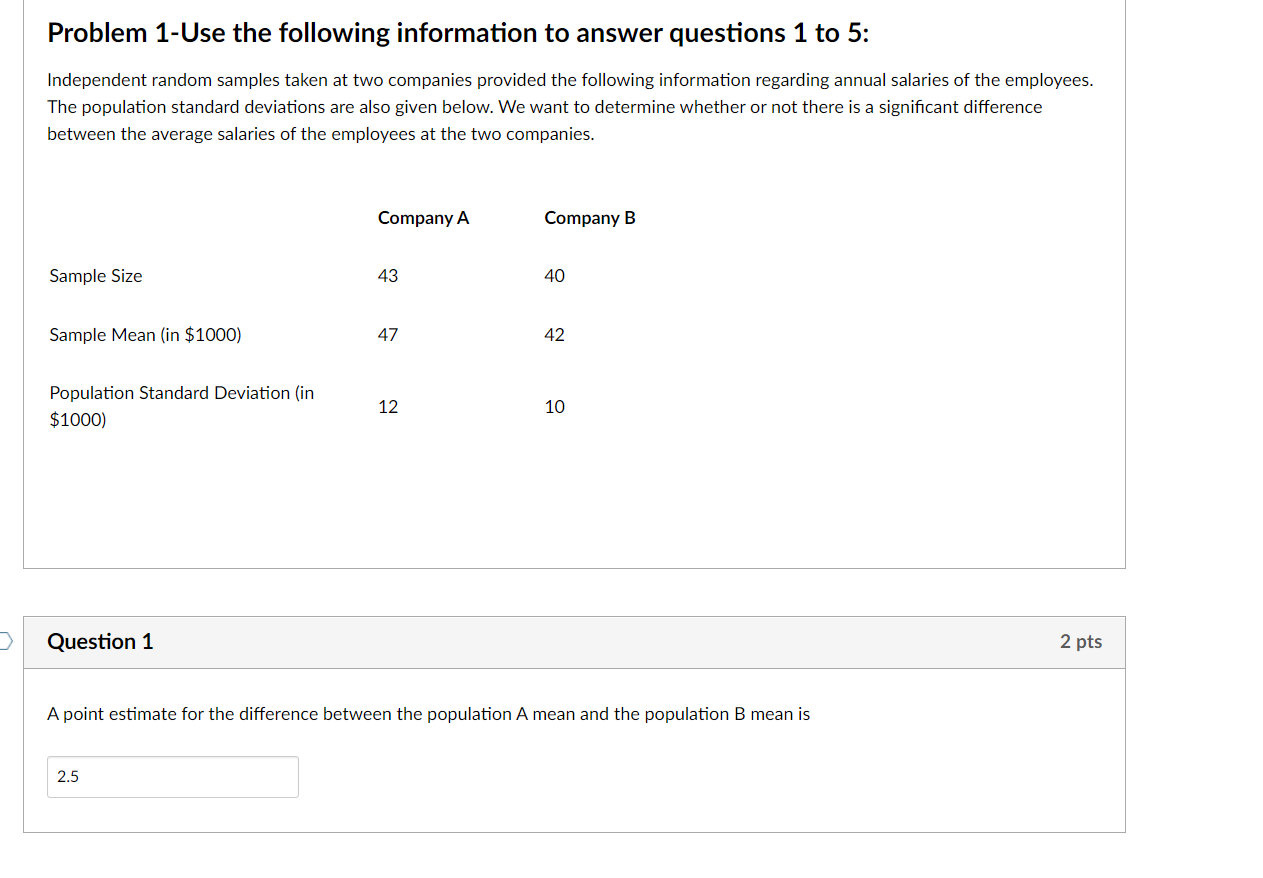Click the sample mean value 42
The image size is (1263, 878).
coord(554,335)
